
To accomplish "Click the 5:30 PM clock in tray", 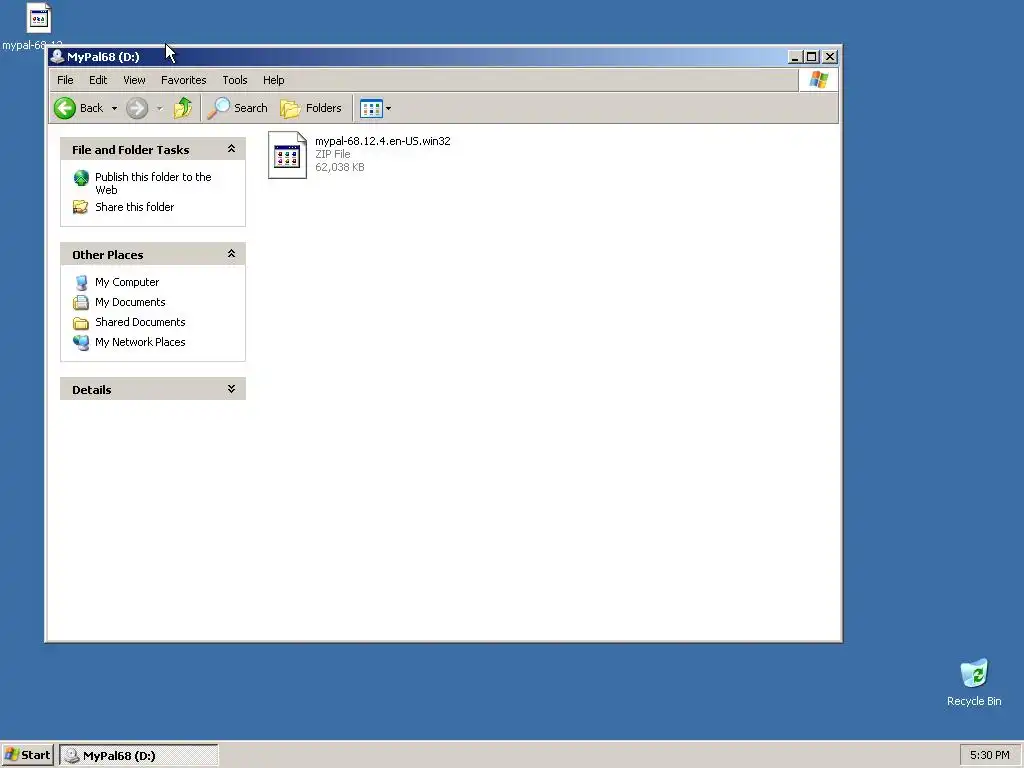I will click(989, 755).
